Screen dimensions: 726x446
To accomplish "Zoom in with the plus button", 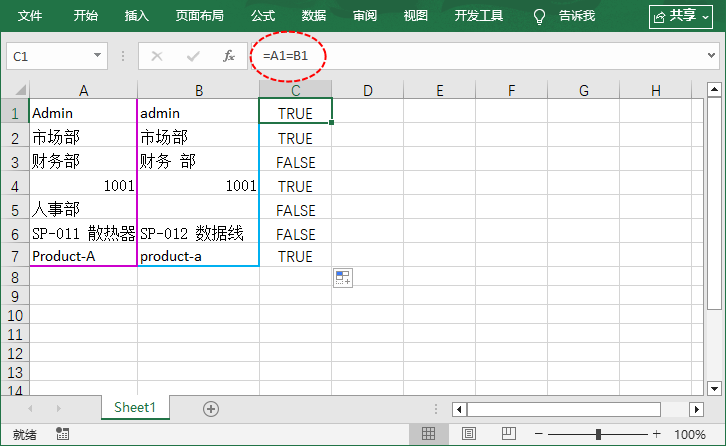I will [x=657, y=434].
